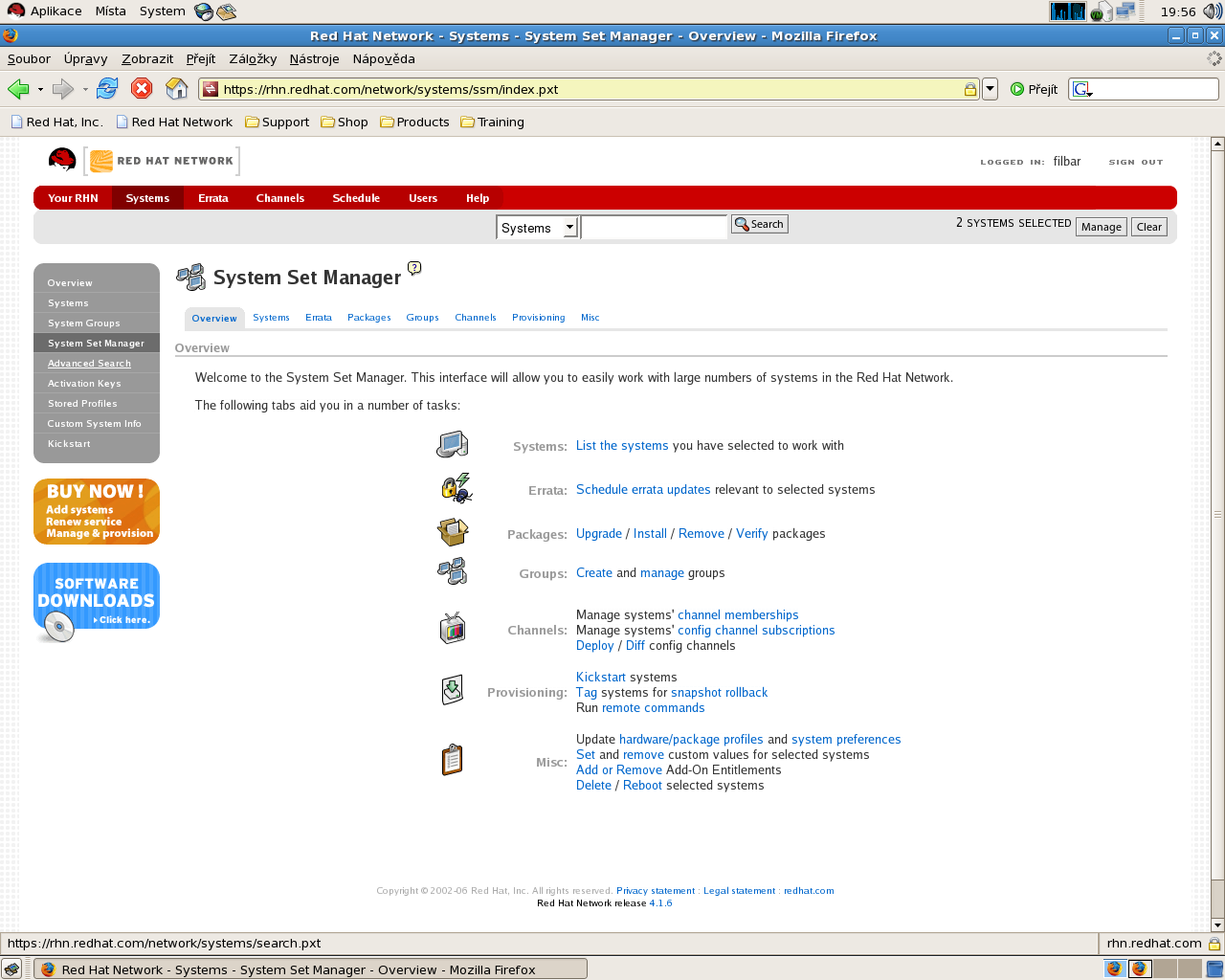The height and width of the screenshot is (980, 1225).
Task: Click the GNOME panel mail launcher icon
Action: (x=227, y=11)
